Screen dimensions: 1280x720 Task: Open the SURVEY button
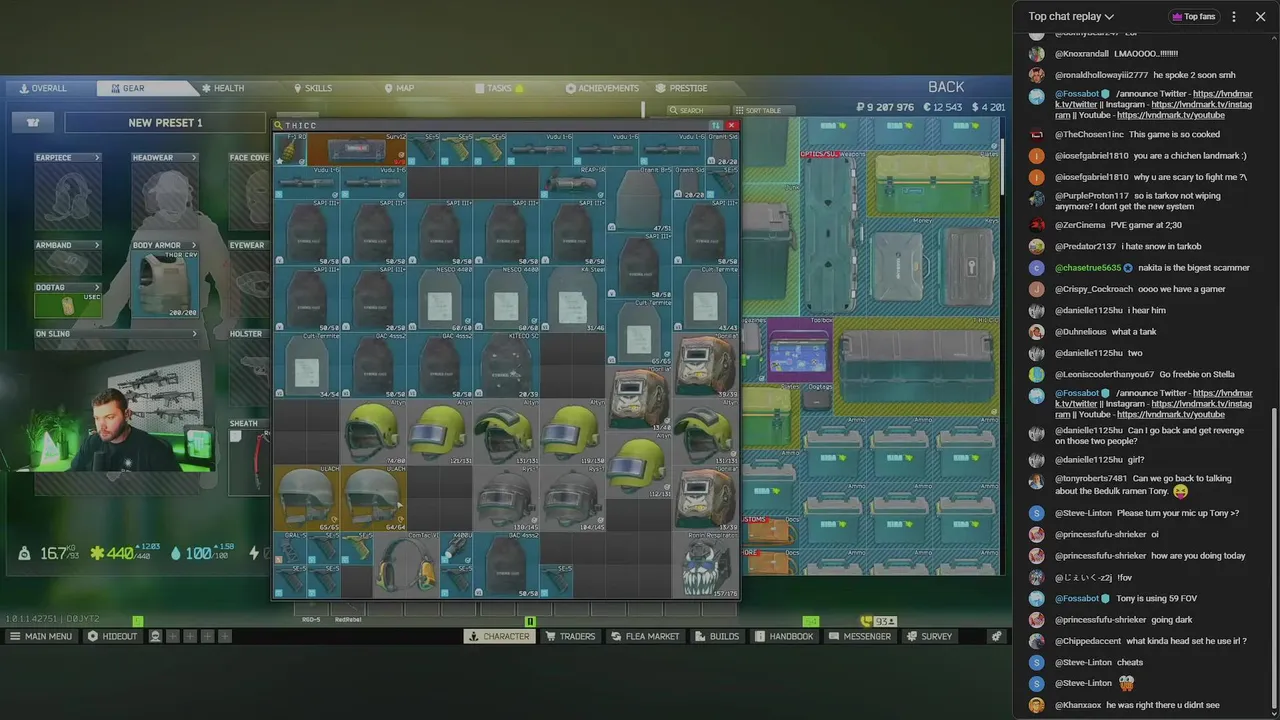pos(929,636)
